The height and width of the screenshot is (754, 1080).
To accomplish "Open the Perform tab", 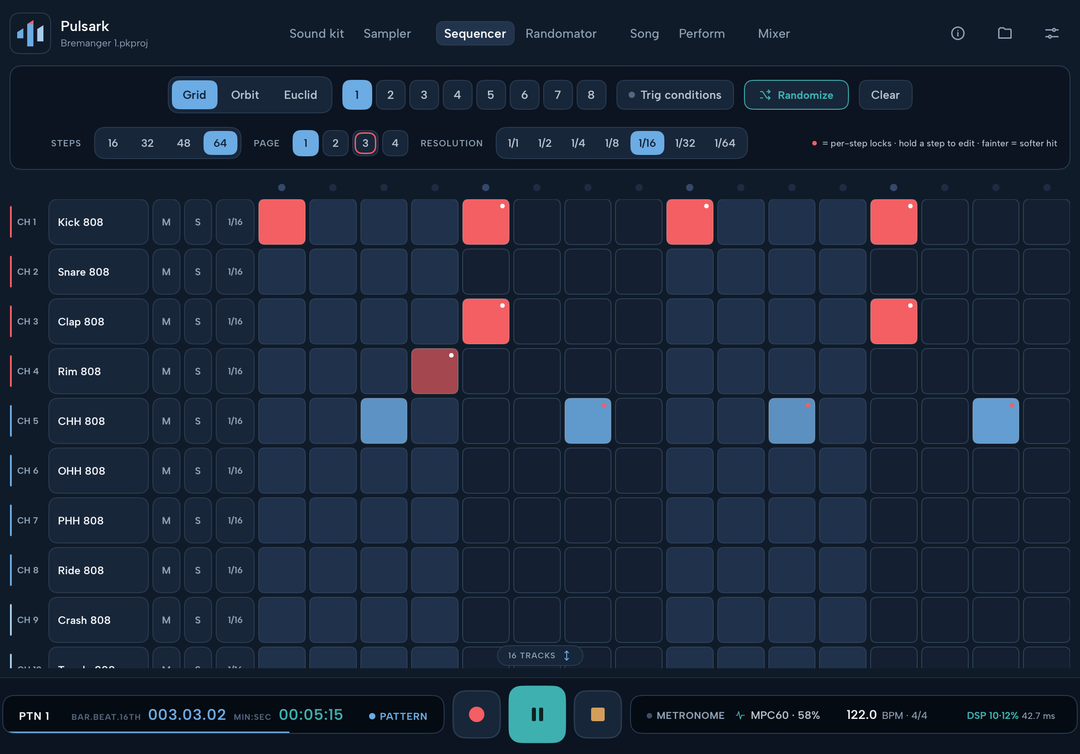I will [702, 33].
